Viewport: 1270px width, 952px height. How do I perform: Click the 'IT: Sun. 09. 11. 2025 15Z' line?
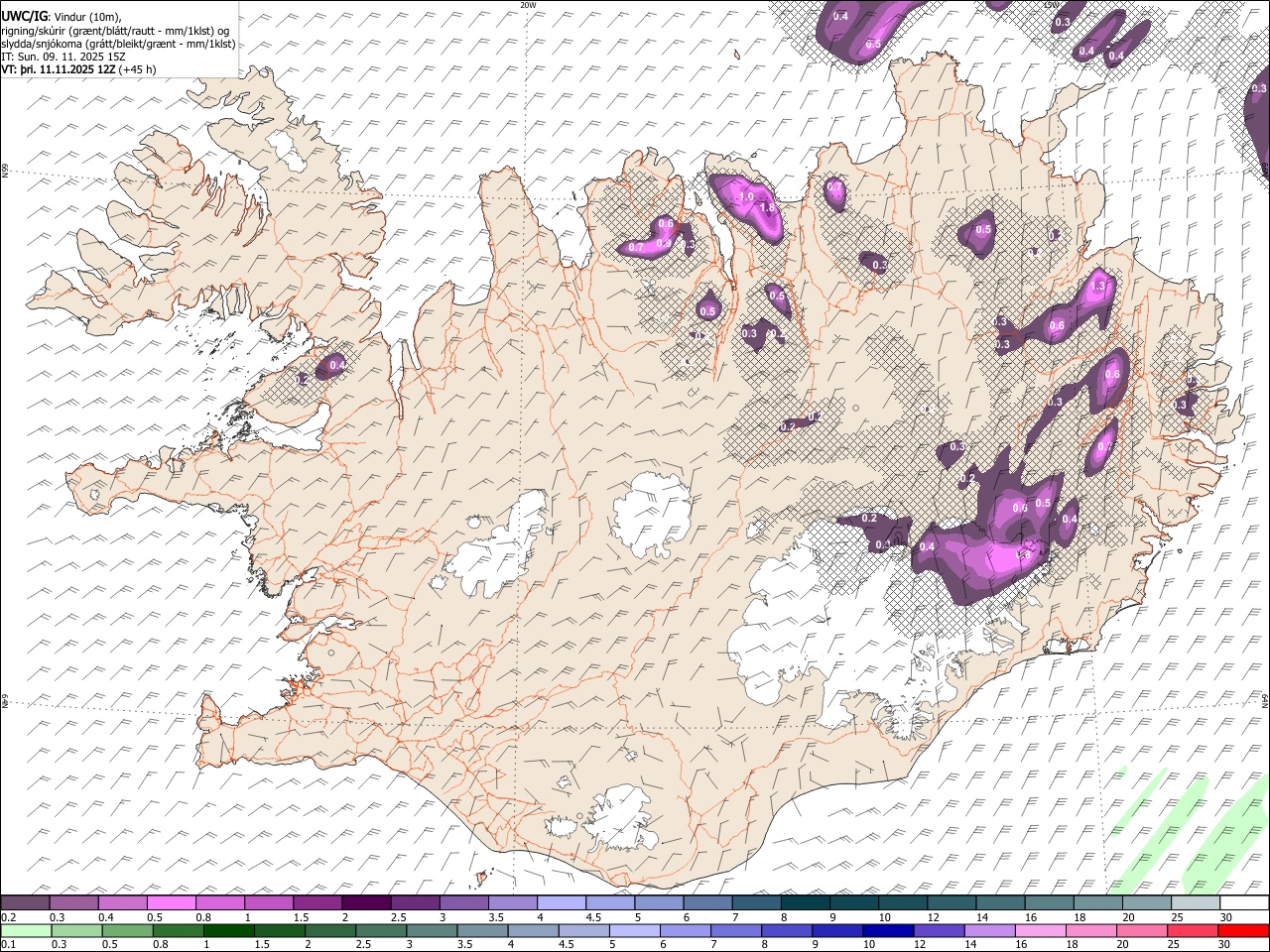(x=63, y=57)
